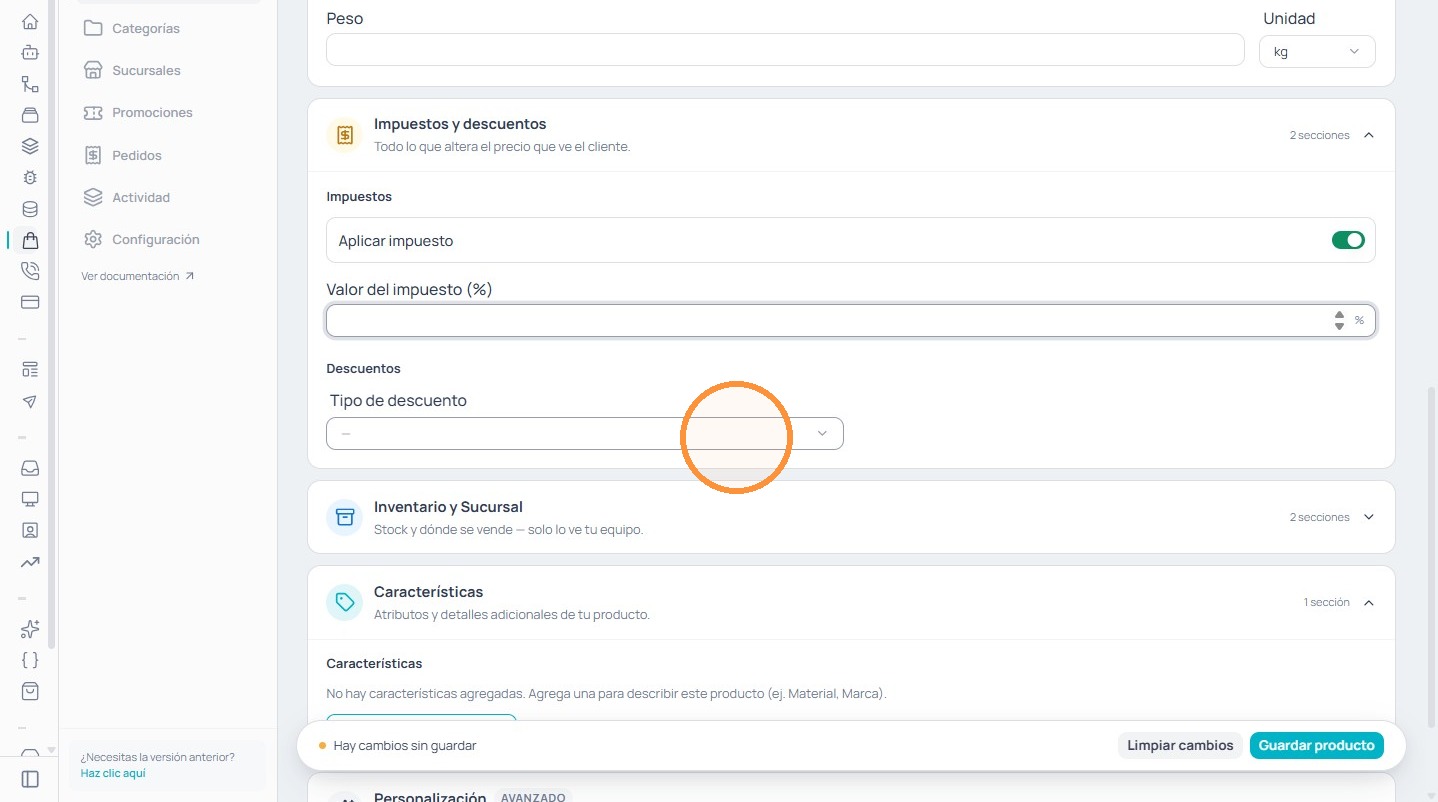Open the flow diagram icon
This screenshot has height=802, width=1438.
tap(30, 84)
